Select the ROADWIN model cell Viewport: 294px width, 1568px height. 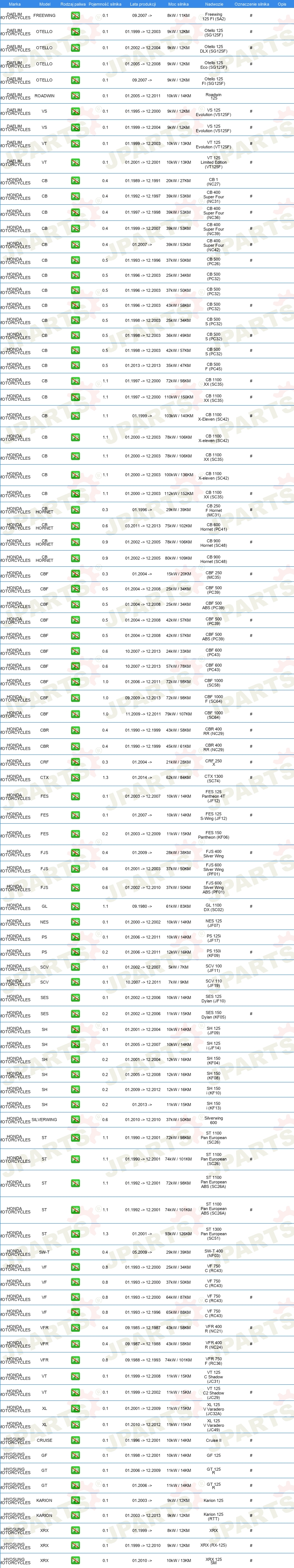tap(44, 95)
